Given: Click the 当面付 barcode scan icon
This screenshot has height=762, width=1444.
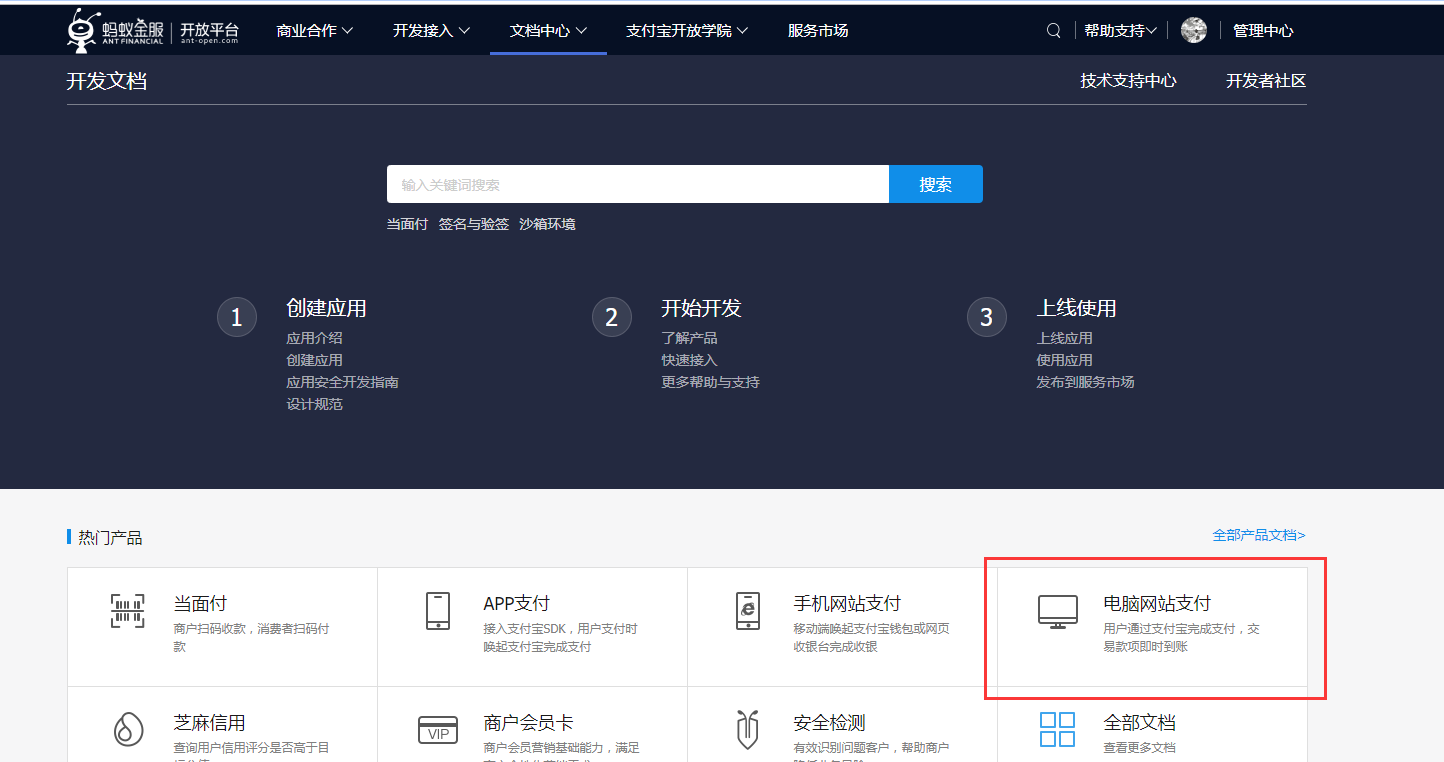Looking at the screenshot, I should [x=127, y=611].
